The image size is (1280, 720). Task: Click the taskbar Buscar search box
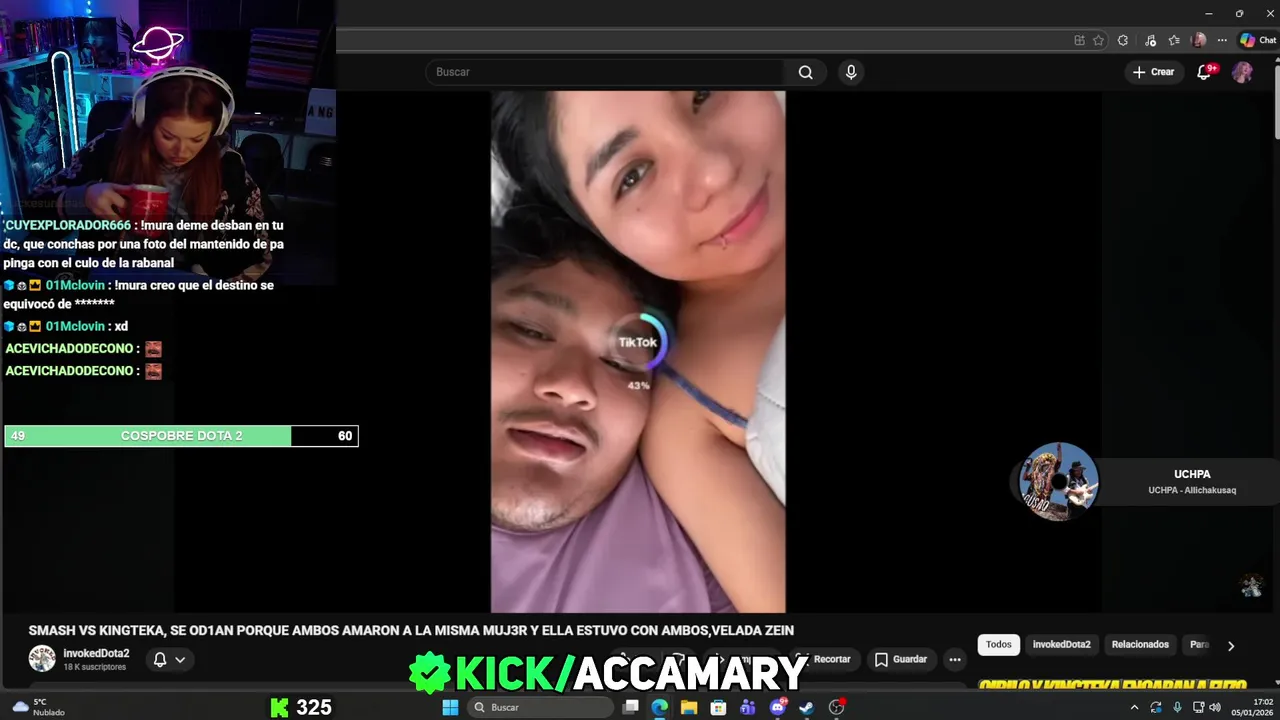pos(540,707)
